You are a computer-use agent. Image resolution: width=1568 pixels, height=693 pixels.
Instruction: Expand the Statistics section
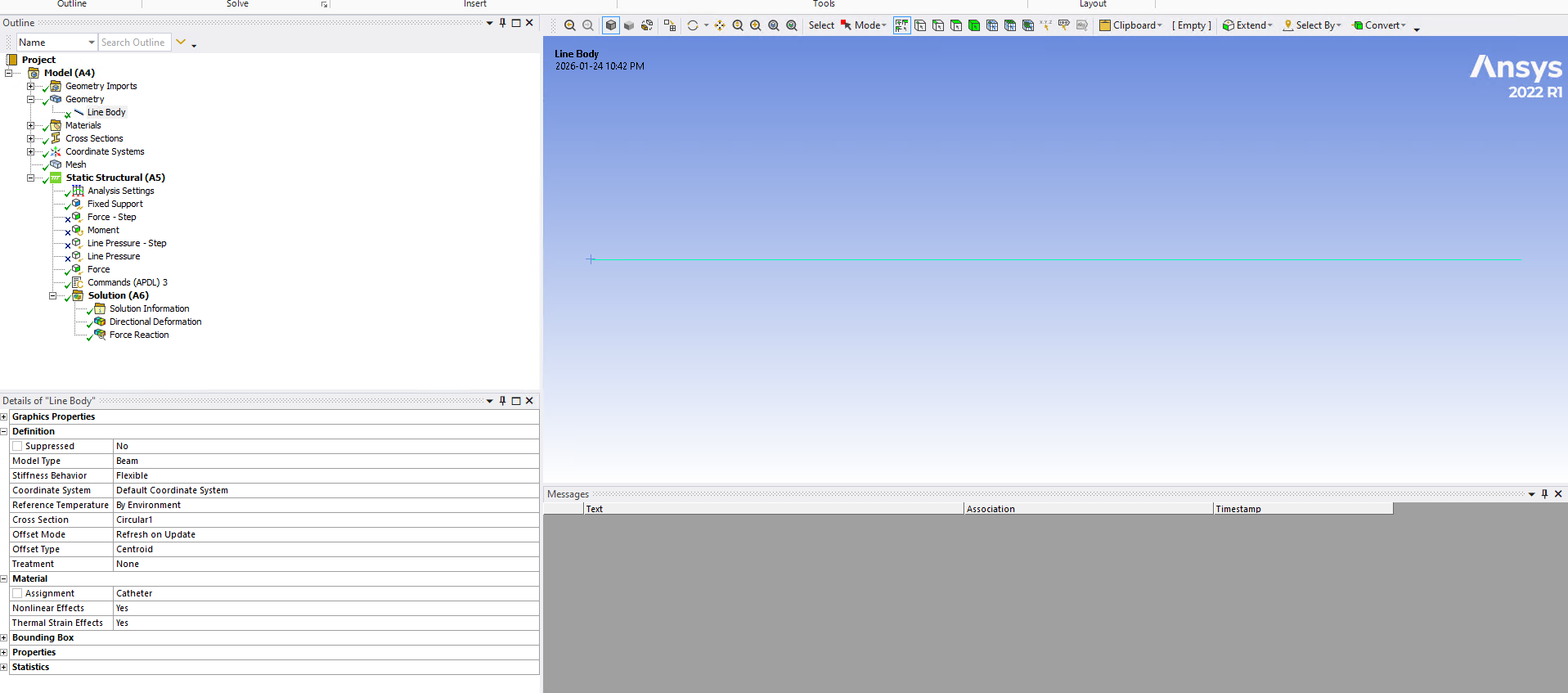(4, 667)
